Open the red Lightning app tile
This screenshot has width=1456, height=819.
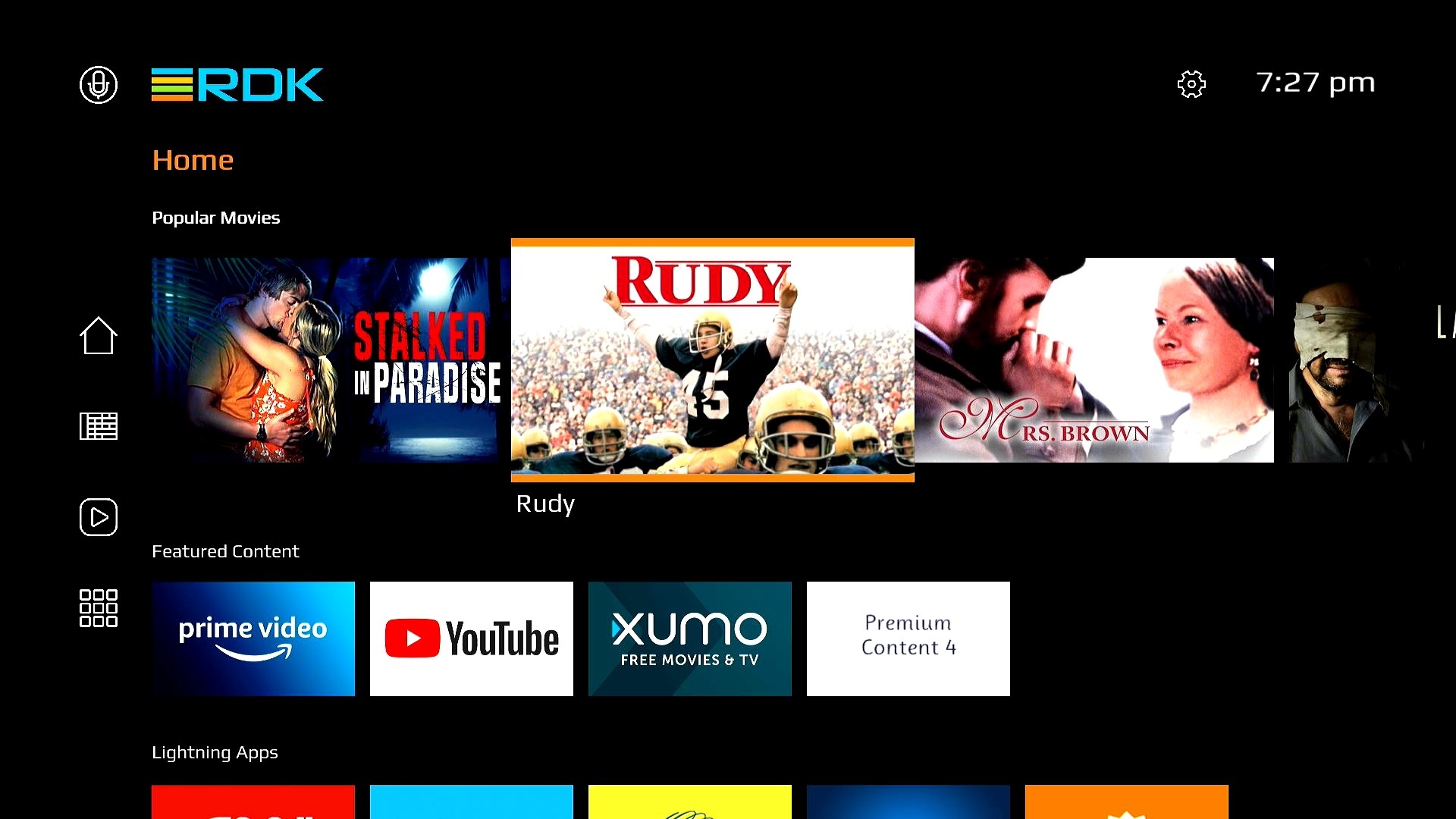(x=253, y=802)
